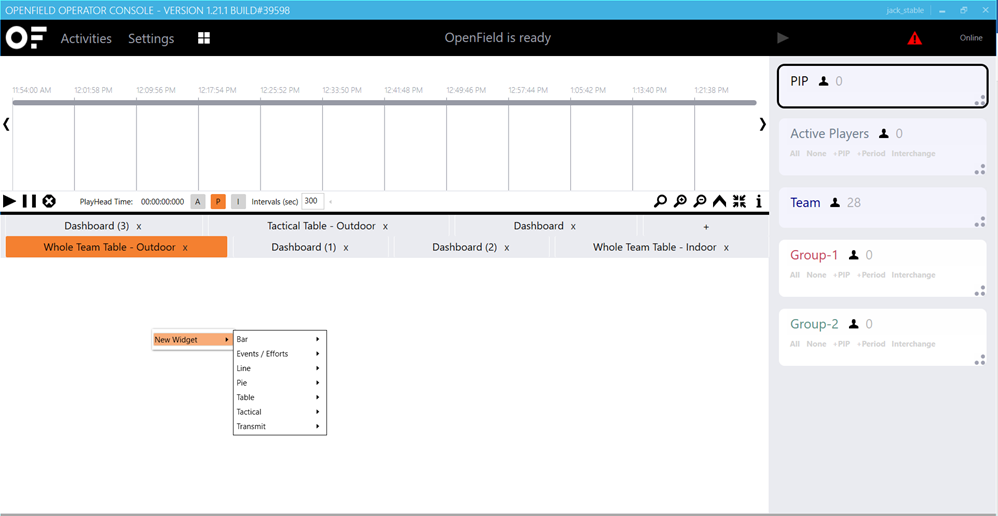
Task: Toggle the A mode button
Action: pos(198,202)
